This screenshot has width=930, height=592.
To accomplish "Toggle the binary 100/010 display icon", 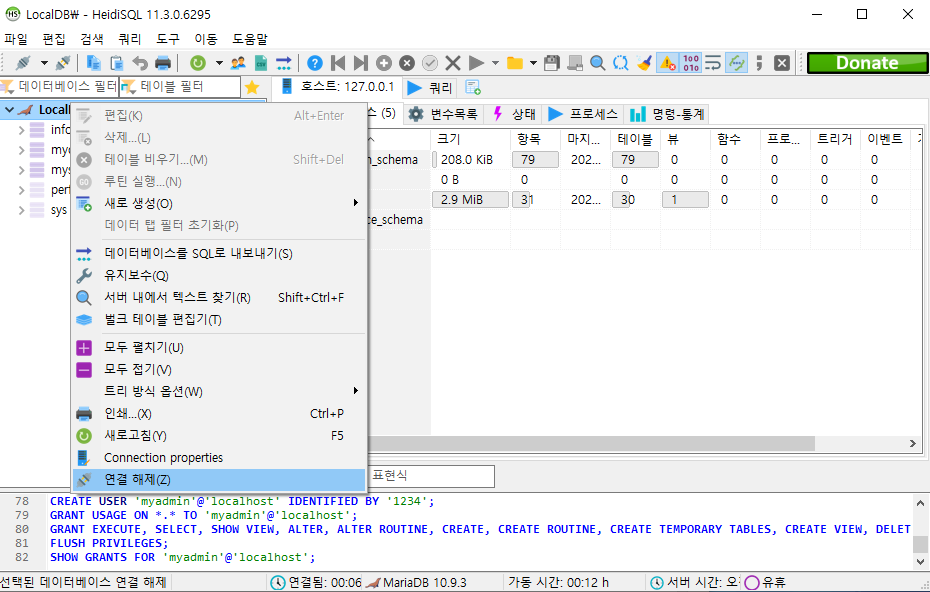I will coord(690,63).
